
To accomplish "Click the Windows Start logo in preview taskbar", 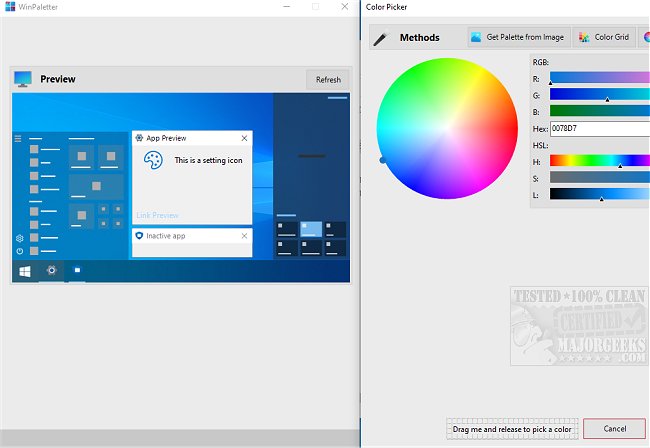I will (25, 272).
